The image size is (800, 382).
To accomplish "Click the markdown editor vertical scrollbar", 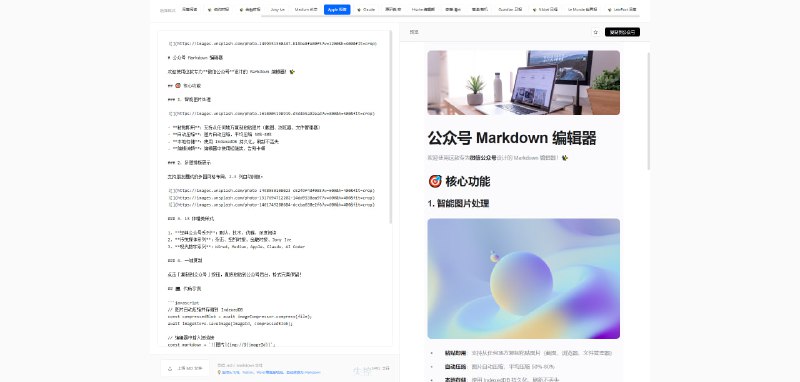I will tap(391, 126).
